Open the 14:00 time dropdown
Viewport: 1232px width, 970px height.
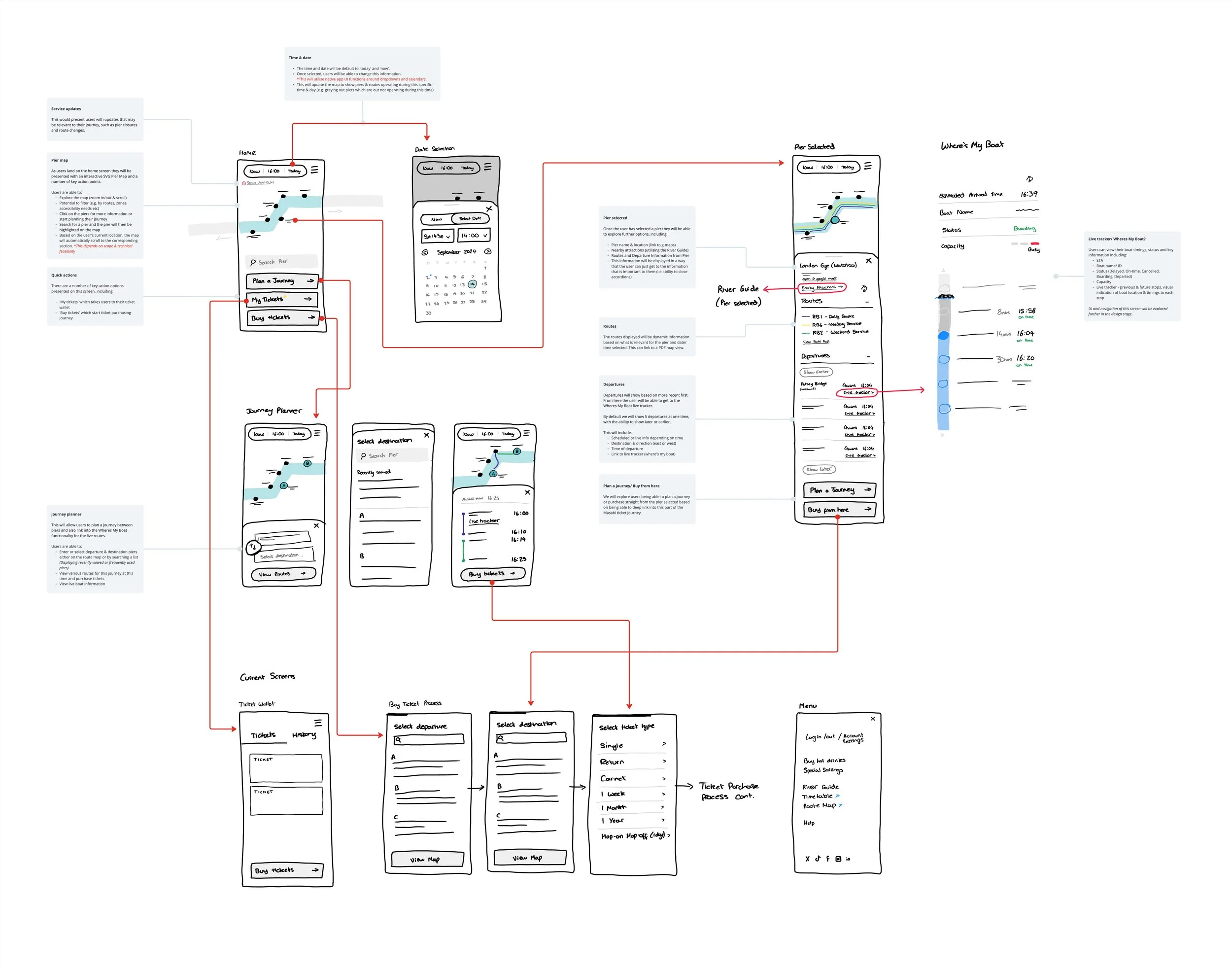(474, 235)
